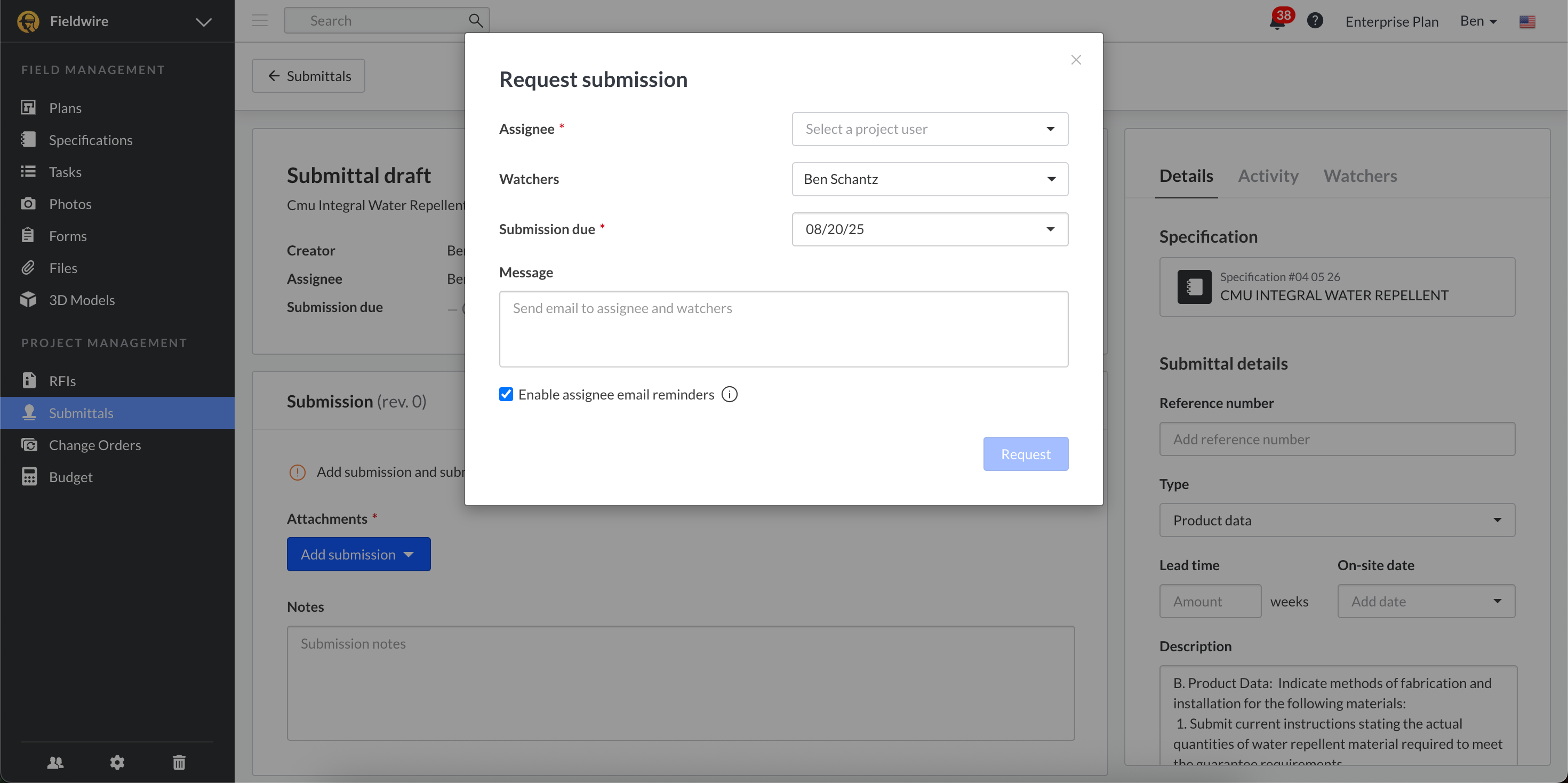1568x783 pixels.
Task: Switch to the Activity tab
Action: [1268, 176]
